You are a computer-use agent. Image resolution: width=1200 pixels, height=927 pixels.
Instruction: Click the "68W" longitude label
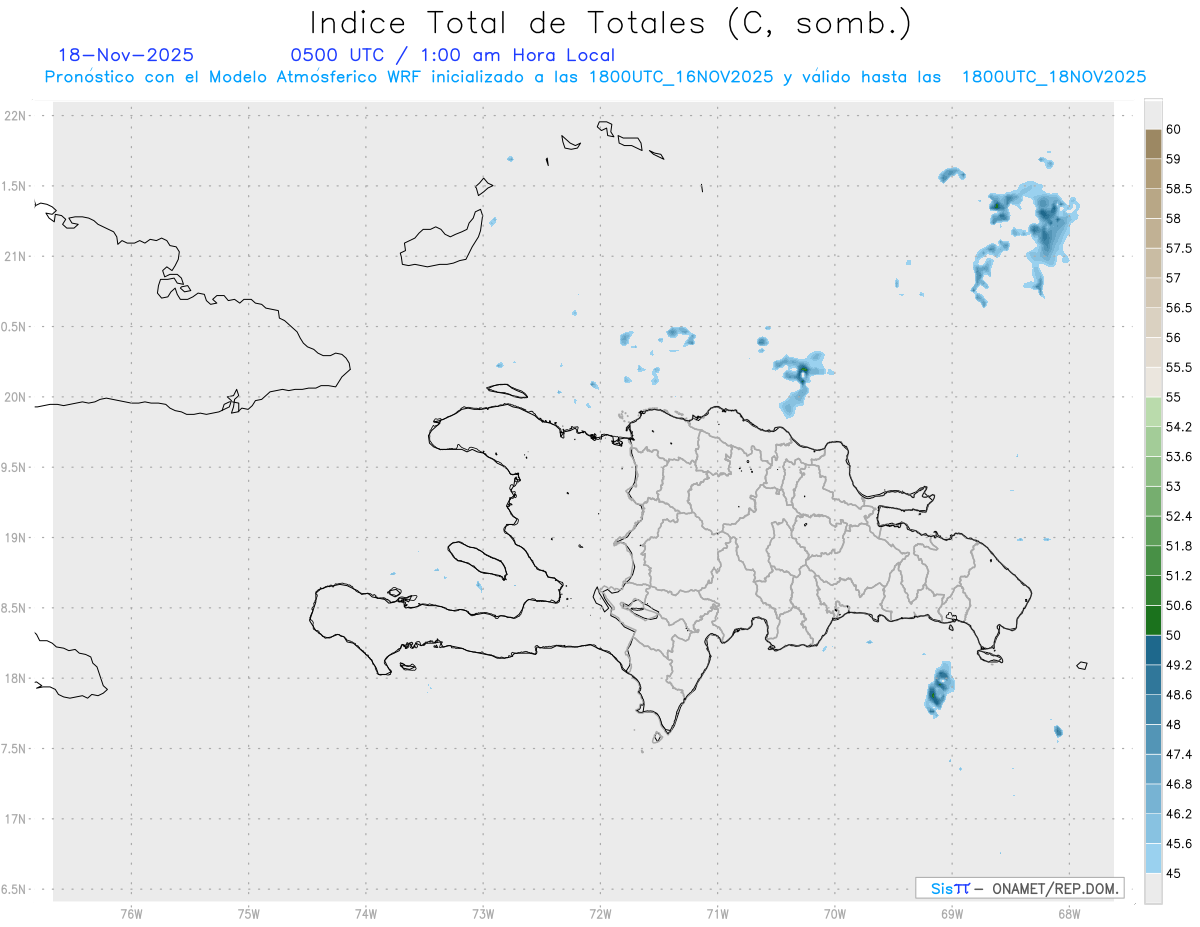click(1069, 913)
